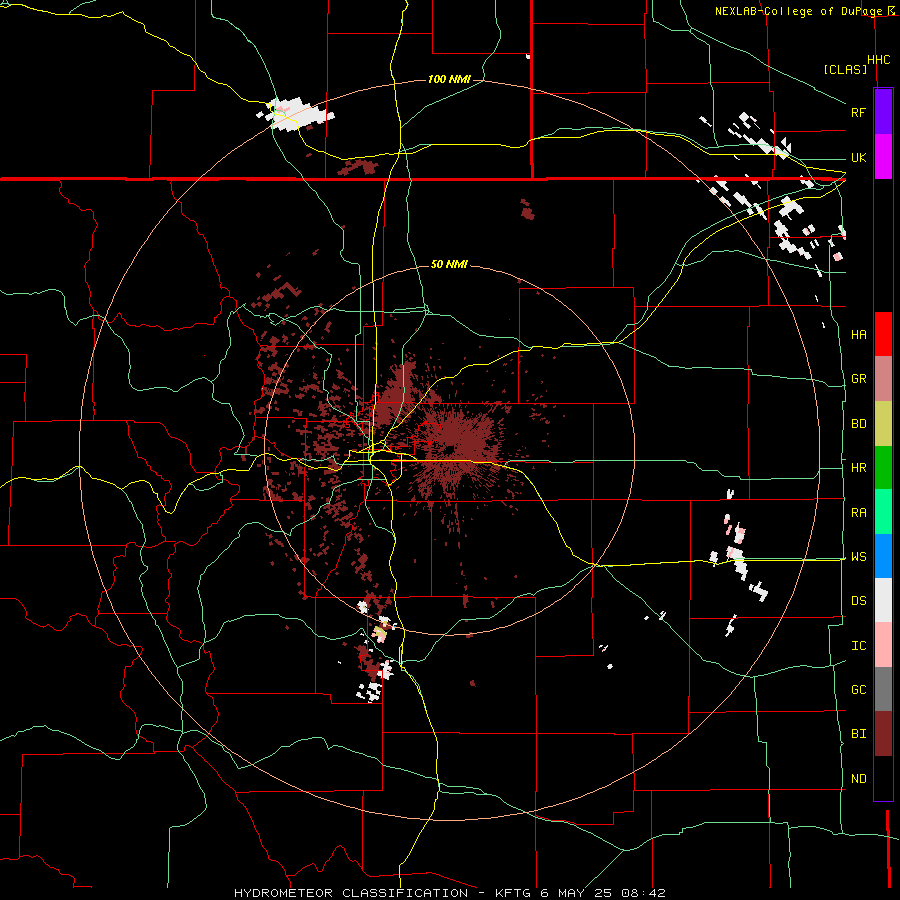Click the [CLAS] units label
The image size is (900, 900).
click(x=845, y=69)
